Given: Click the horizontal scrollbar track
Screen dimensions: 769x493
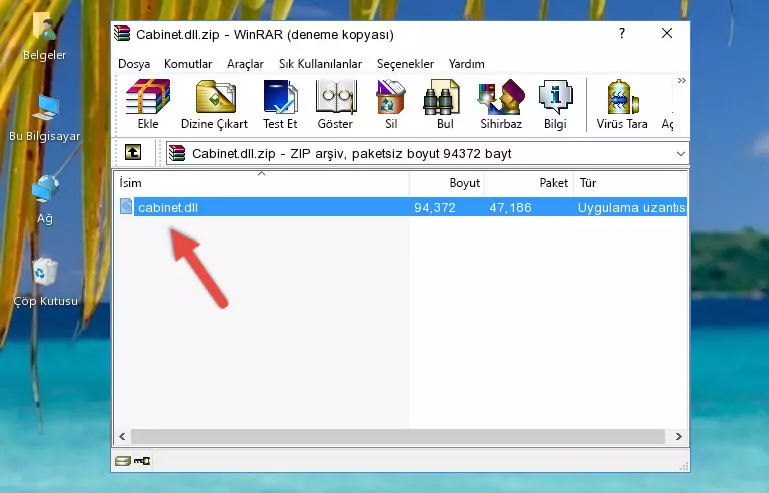Looking at the screenshot, I should pyautogui.click(x=398, y=436).
